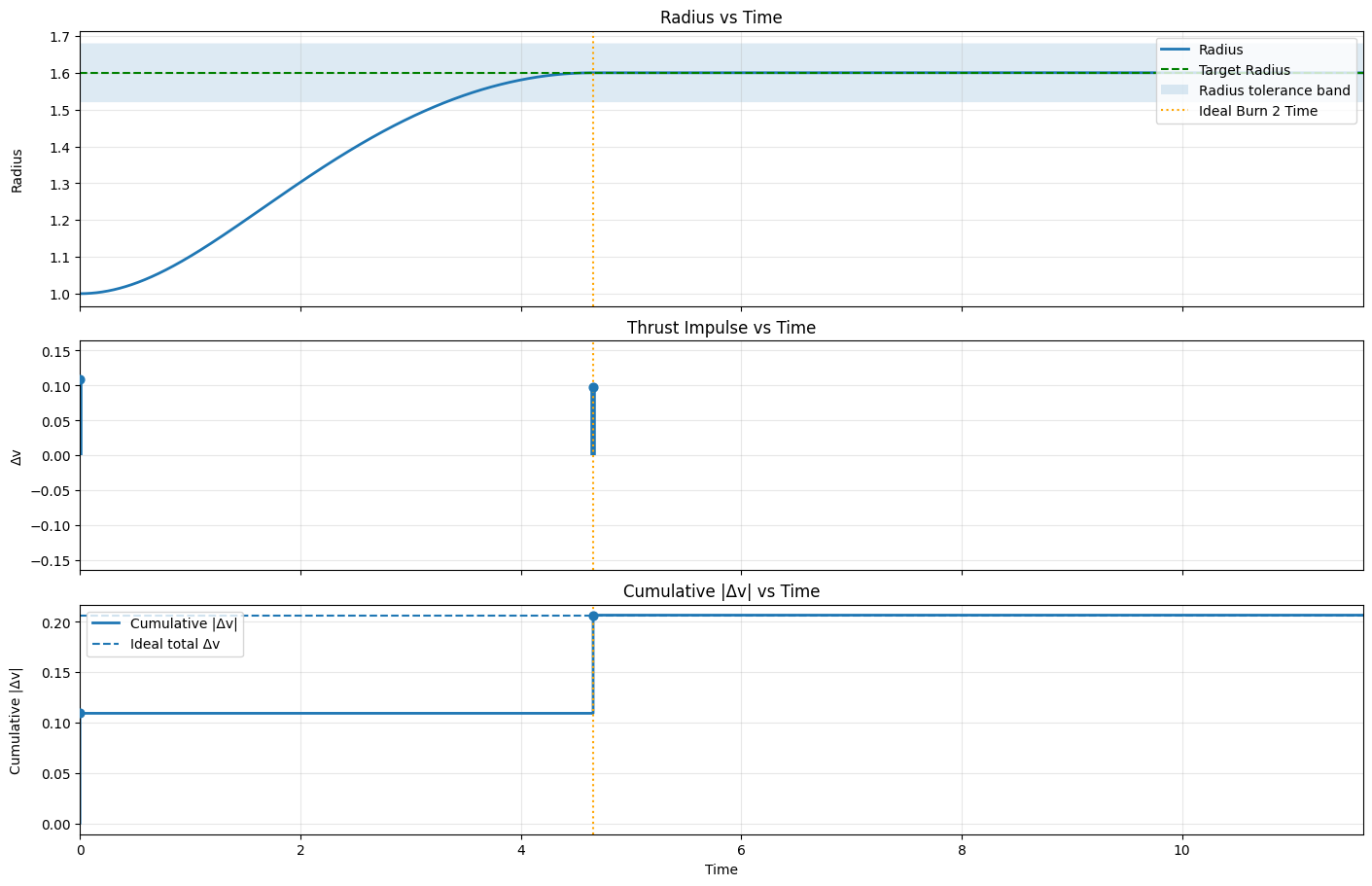
Task: Click the 'Δv' y-axis label of middle plot
Action: click(x=17, y=456)
